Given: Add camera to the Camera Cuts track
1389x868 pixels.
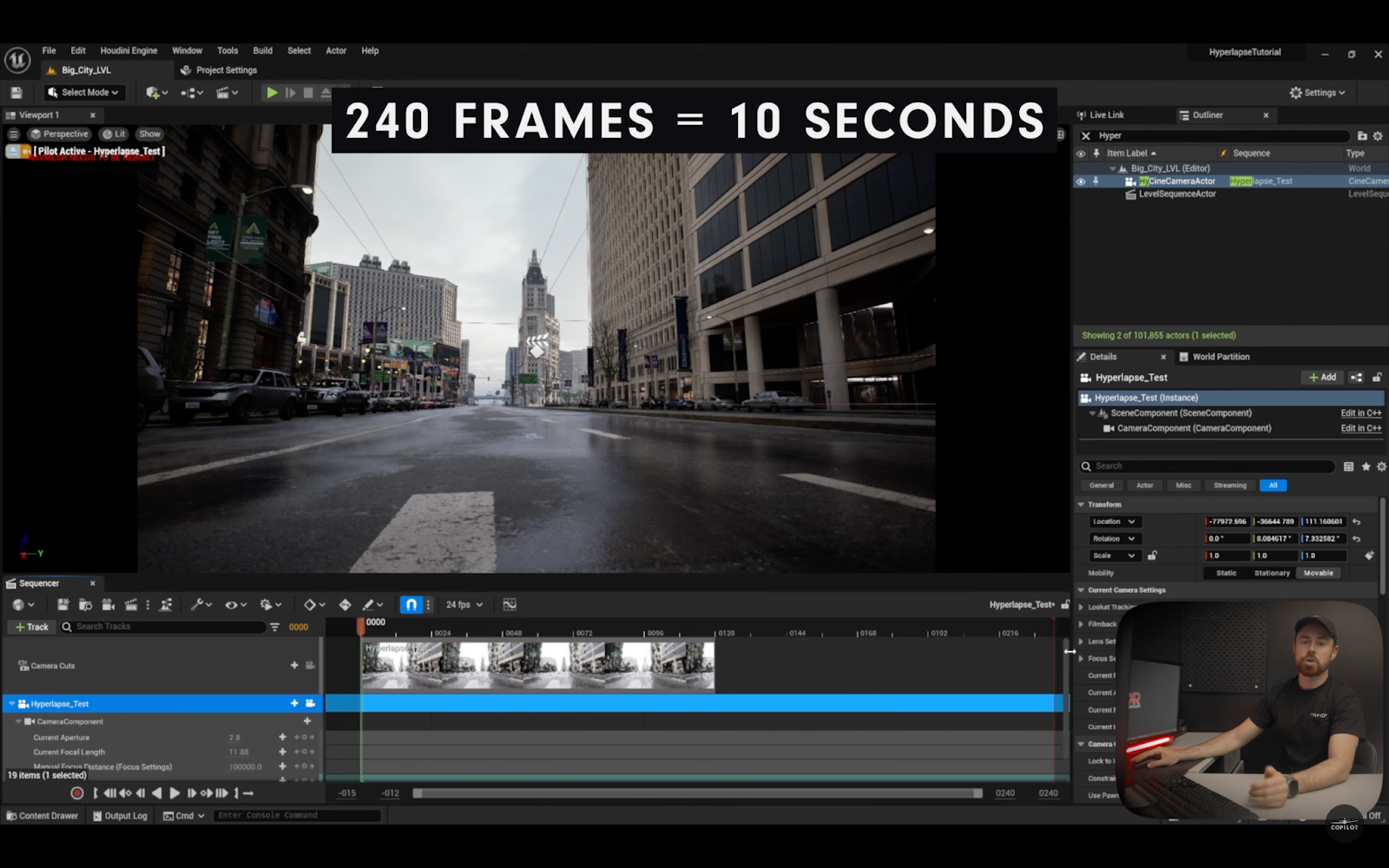Looking at the screenshot, I should click(294, 666).
